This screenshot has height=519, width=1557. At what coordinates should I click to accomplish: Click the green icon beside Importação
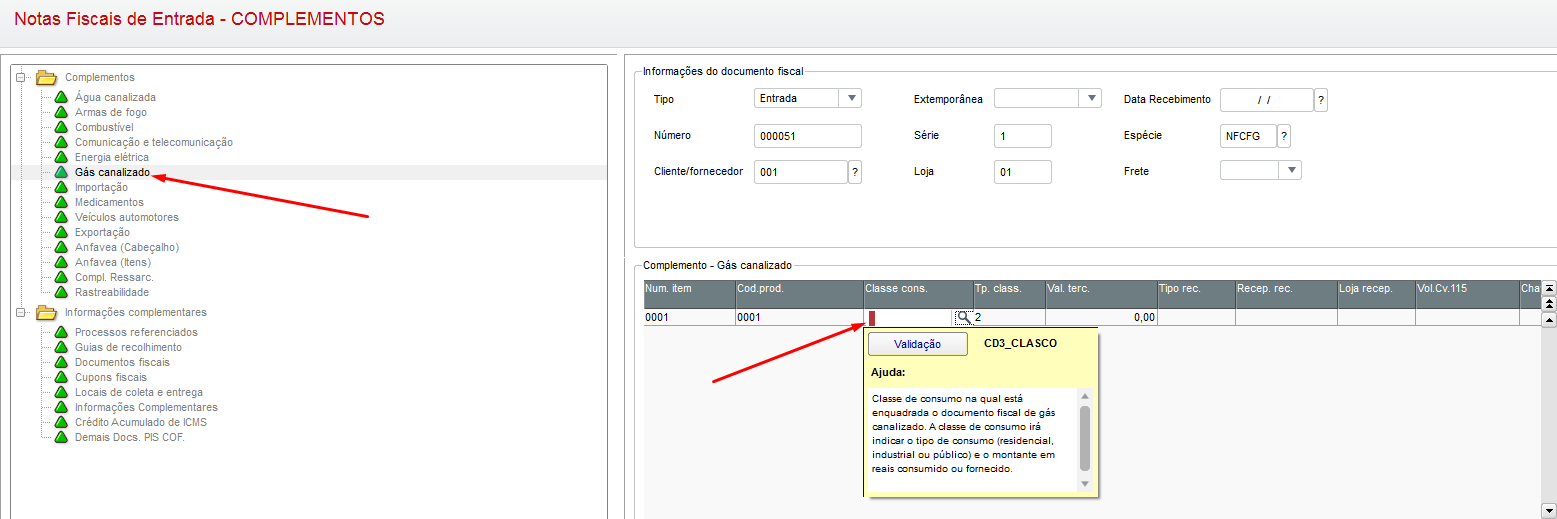[61, 187]
